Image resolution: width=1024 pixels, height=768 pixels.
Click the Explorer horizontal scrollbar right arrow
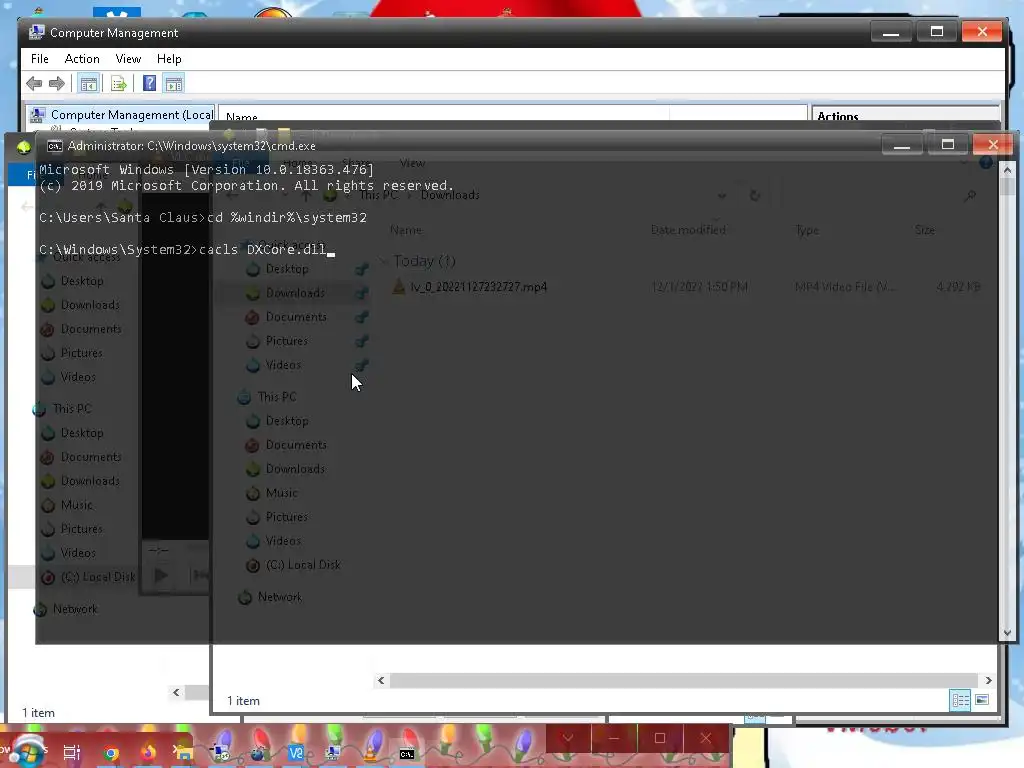988,680
